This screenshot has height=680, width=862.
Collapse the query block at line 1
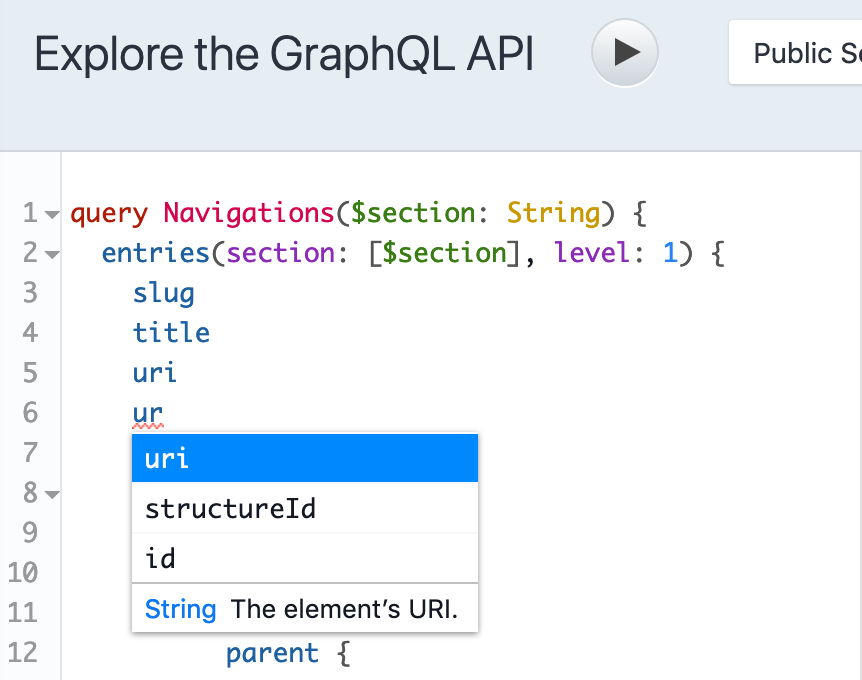pyautogui.click(x=52, y=214)
